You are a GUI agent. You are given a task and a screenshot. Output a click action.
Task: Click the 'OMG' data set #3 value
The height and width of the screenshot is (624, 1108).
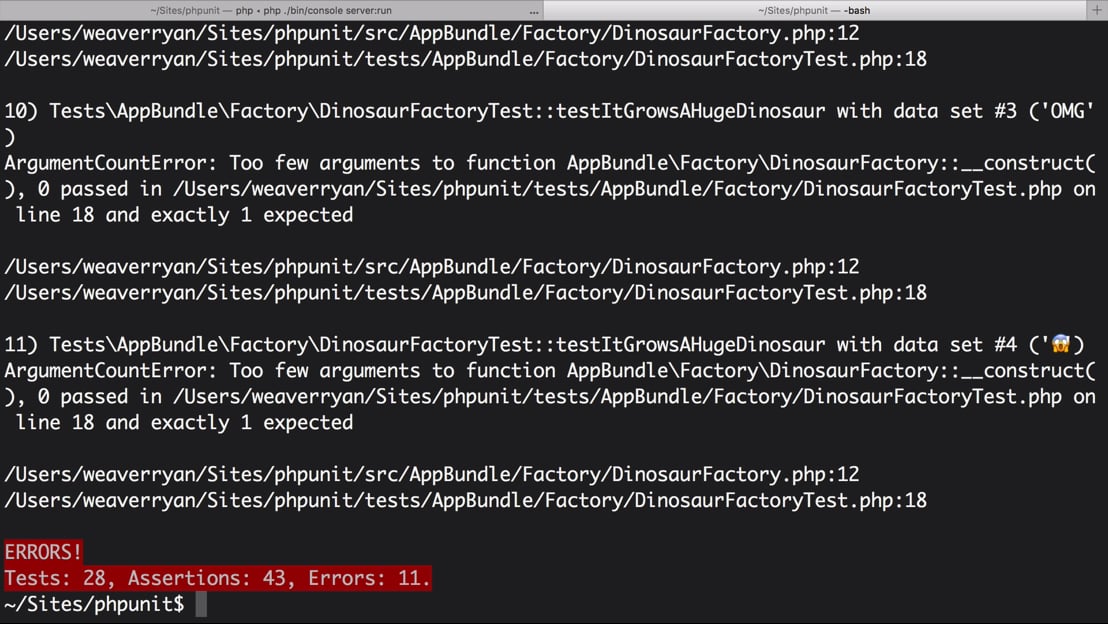pyautogui.click(x=1062, y=111)
